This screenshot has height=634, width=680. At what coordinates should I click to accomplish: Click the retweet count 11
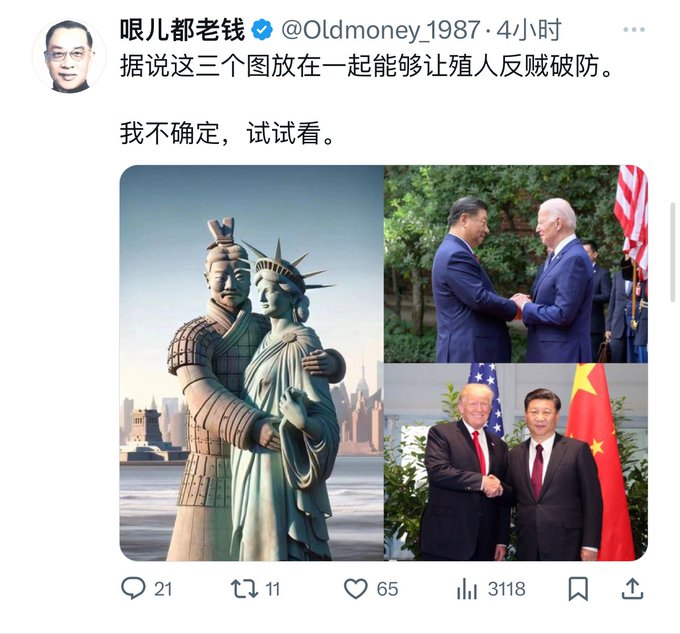pos(272,589)
